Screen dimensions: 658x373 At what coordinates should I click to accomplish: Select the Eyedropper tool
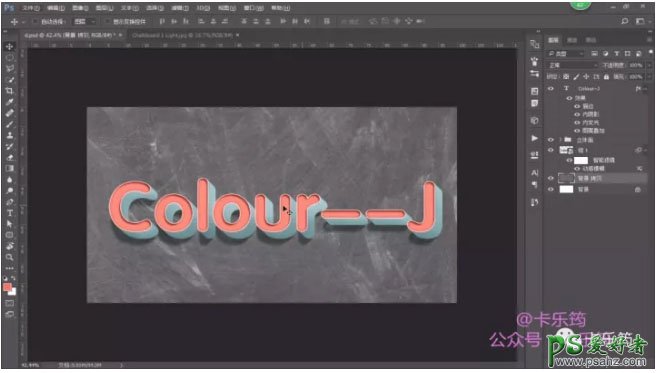click(9, 102)
